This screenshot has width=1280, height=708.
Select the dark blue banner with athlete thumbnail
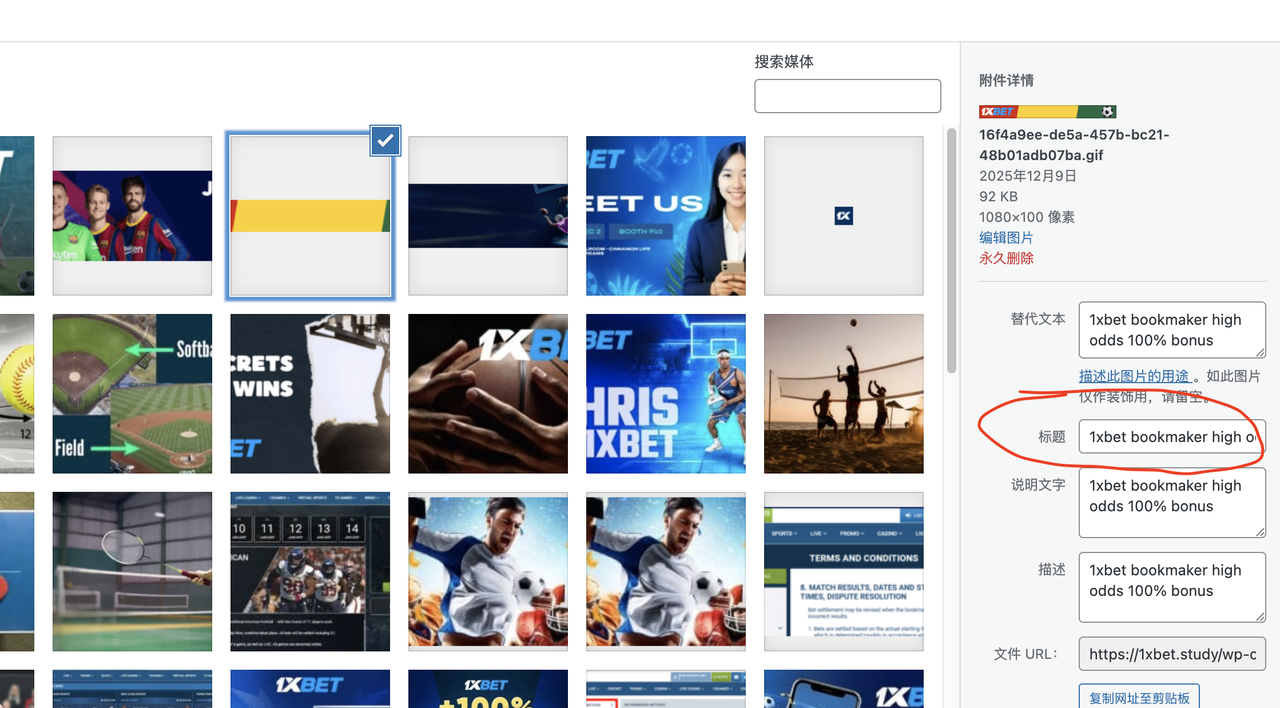488,216
